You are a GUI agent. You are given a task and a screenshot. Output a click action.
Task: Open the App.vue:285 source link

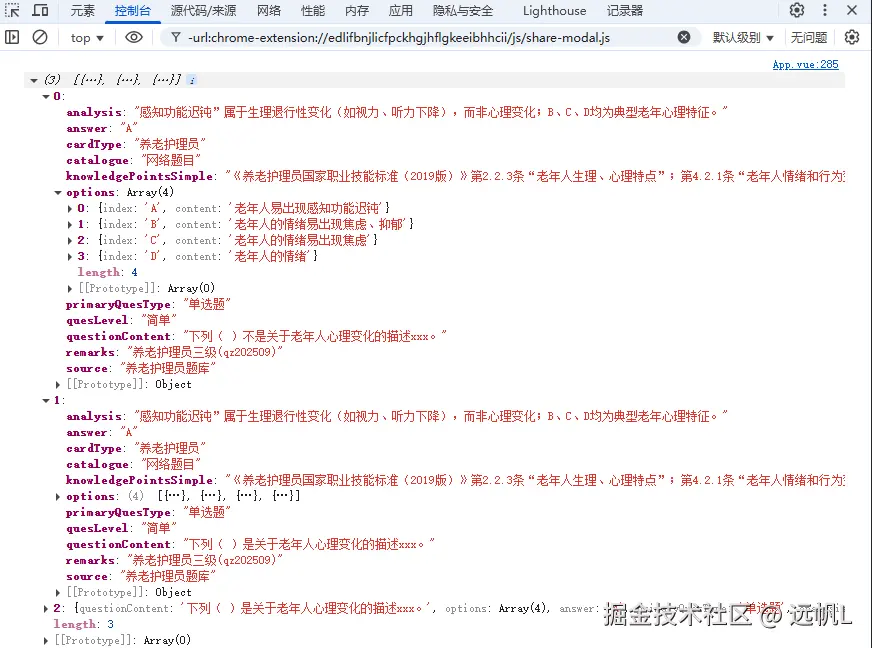(x=805, y=65)
